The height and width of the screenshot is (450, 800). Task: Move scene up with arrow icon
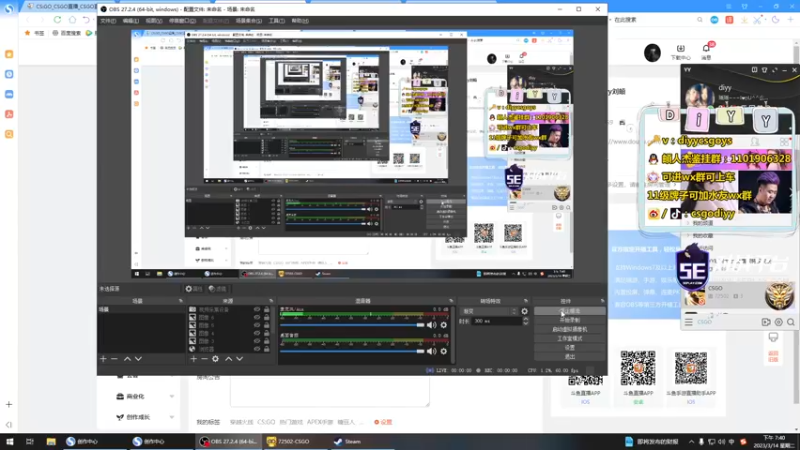pos(128,359)
